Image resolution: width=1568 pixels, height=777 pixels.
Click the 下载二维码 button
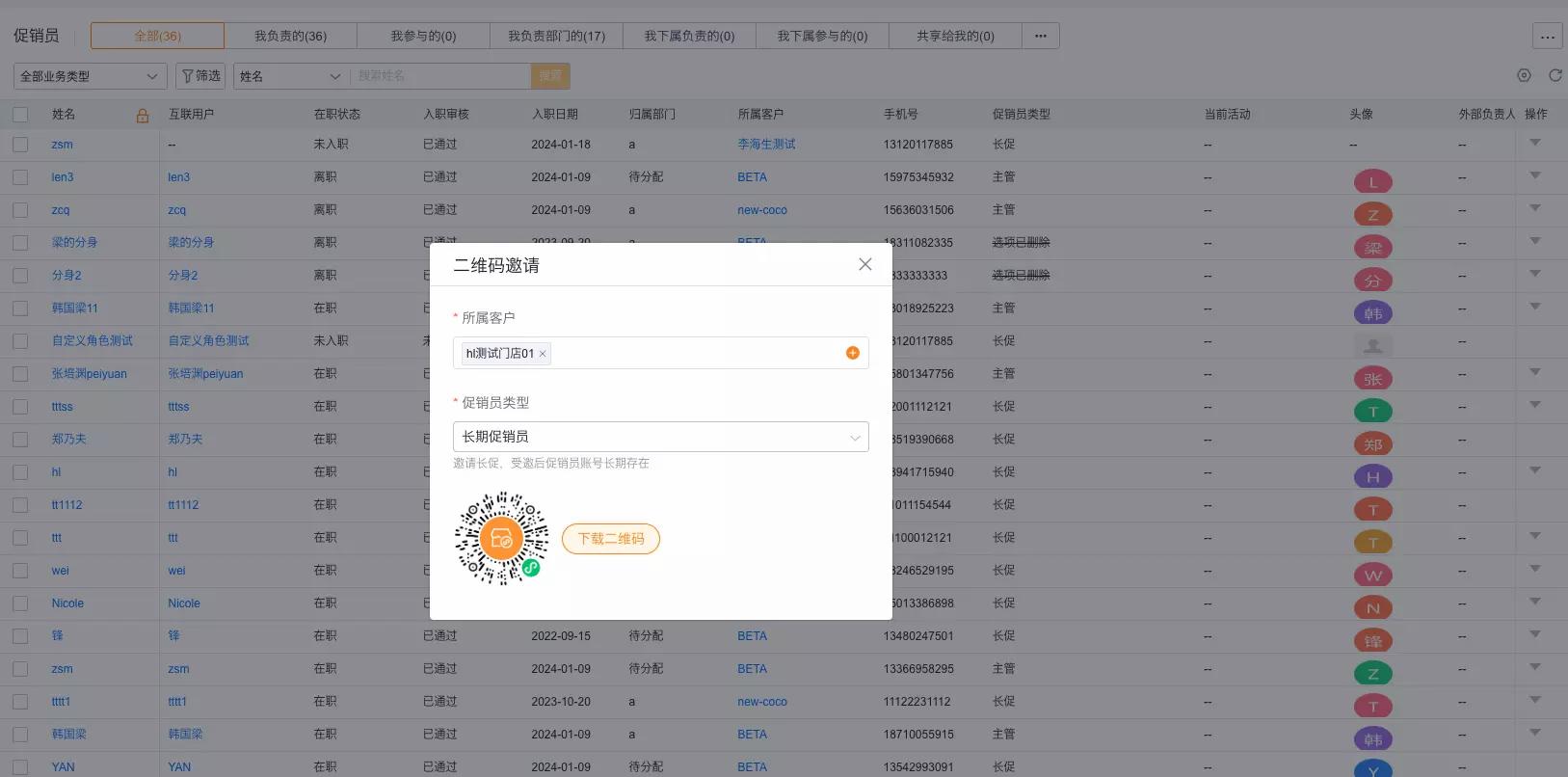click(x=611, y=539)
